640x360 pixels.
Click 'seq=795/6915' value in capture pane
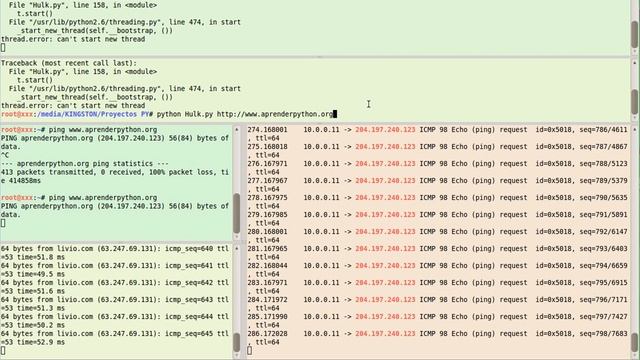click(604, 282)
